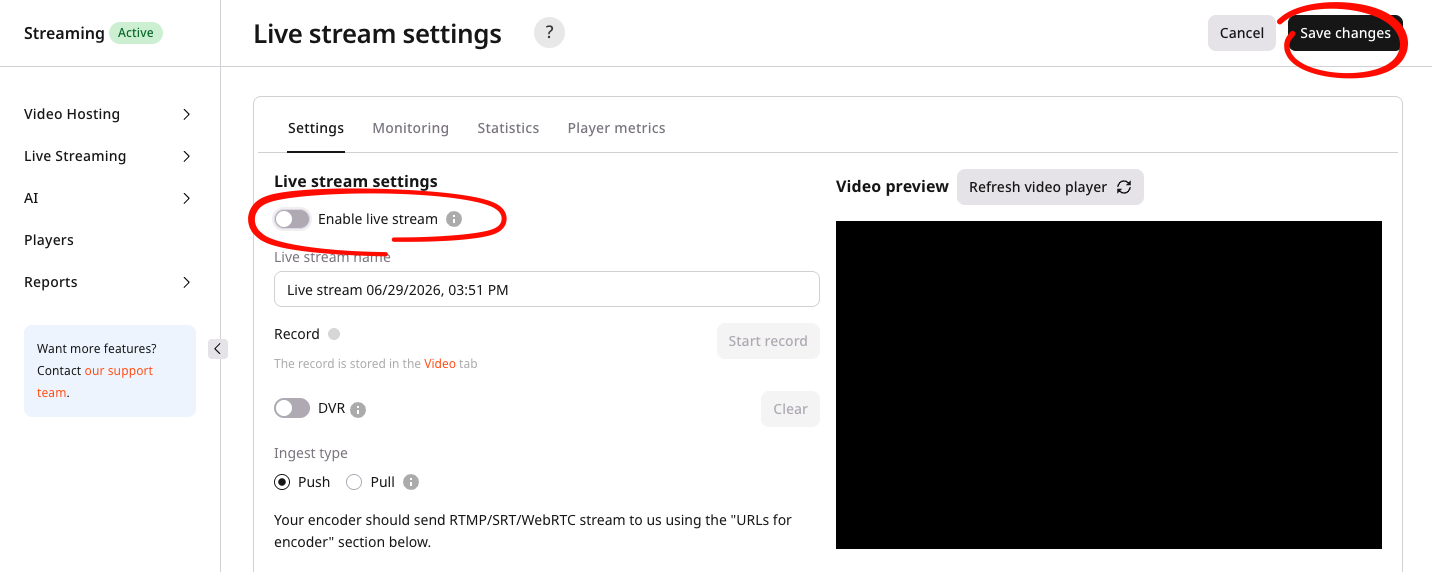The width and height of the screenshot is (1432, 572).
Task: Select the Pull ingest type
Action: point(354,482)
